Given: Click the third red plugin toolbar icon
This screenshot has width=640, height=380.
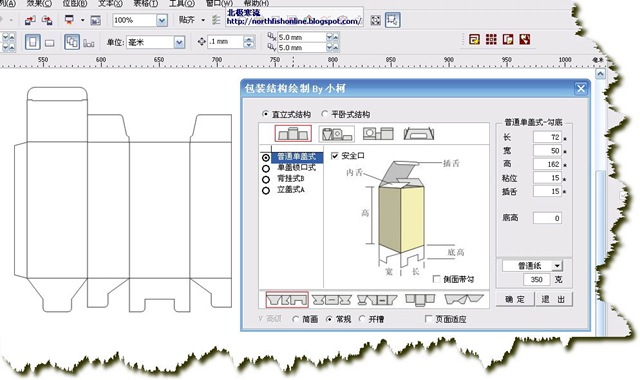Looking at the screenshot, I should point(508,40).
